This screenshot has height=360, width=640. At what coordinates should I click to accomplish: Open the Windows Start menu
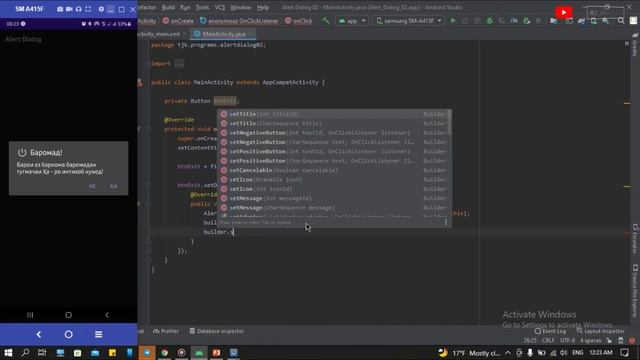click(x=8, y=353)
